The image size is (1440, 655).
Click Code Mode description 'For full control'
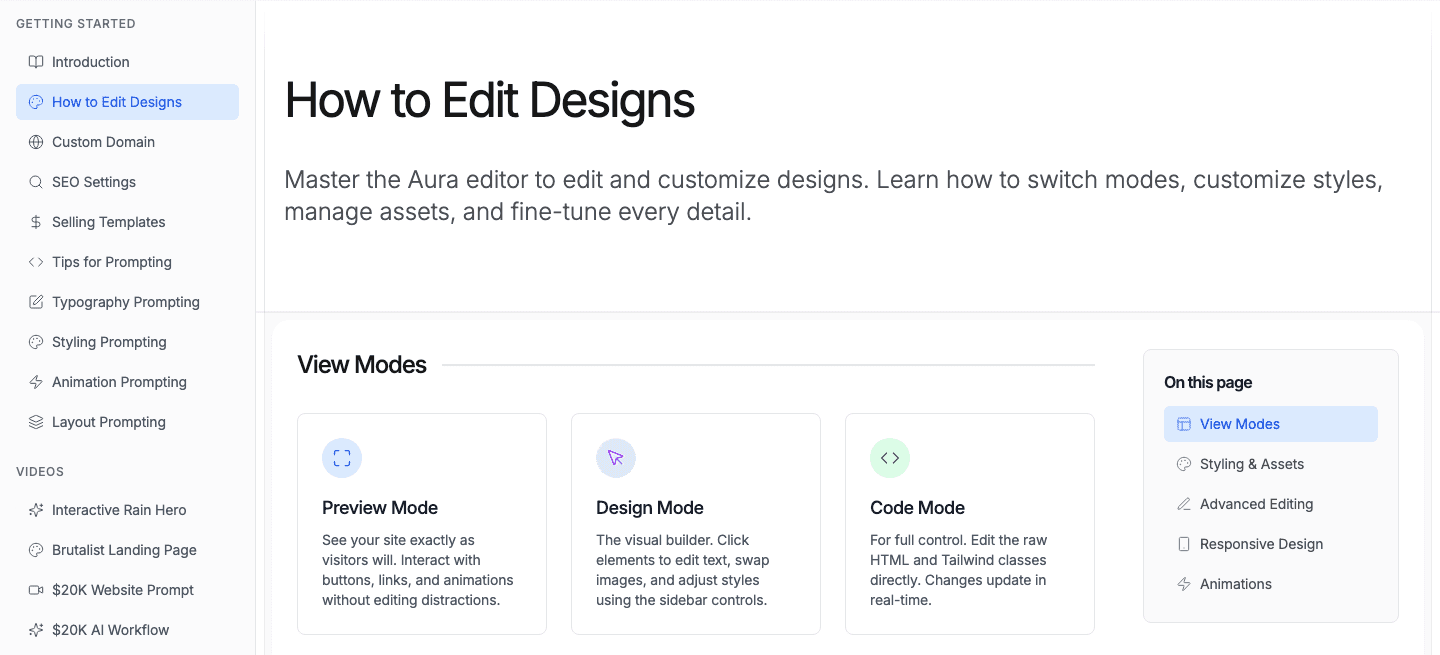[x=959, y=570]
